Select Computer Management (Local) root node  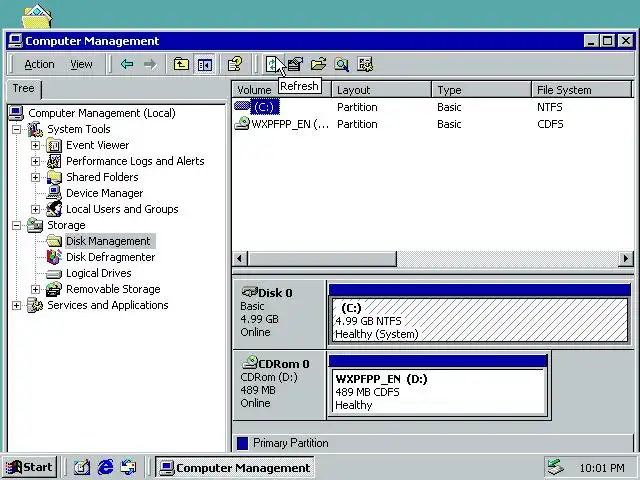point(102,113)
